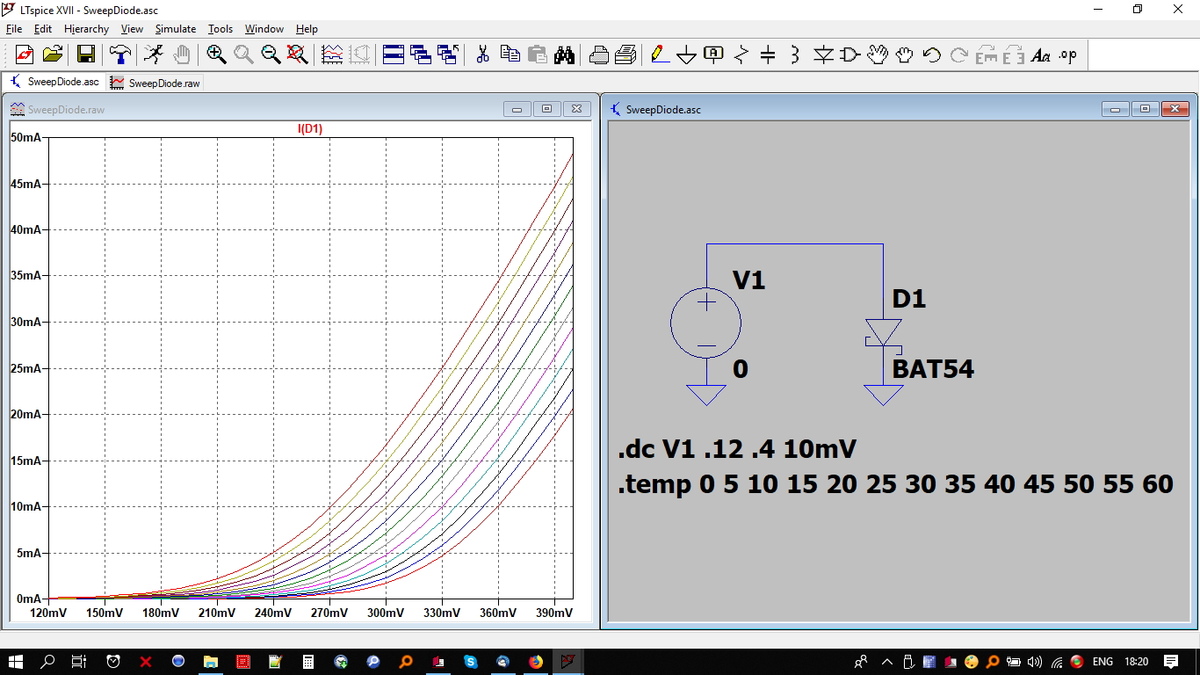Image resolution: width=1200 pixels, height=675 pixels.
Task: Click the I(D1) trace label
Action: (310, 130)
